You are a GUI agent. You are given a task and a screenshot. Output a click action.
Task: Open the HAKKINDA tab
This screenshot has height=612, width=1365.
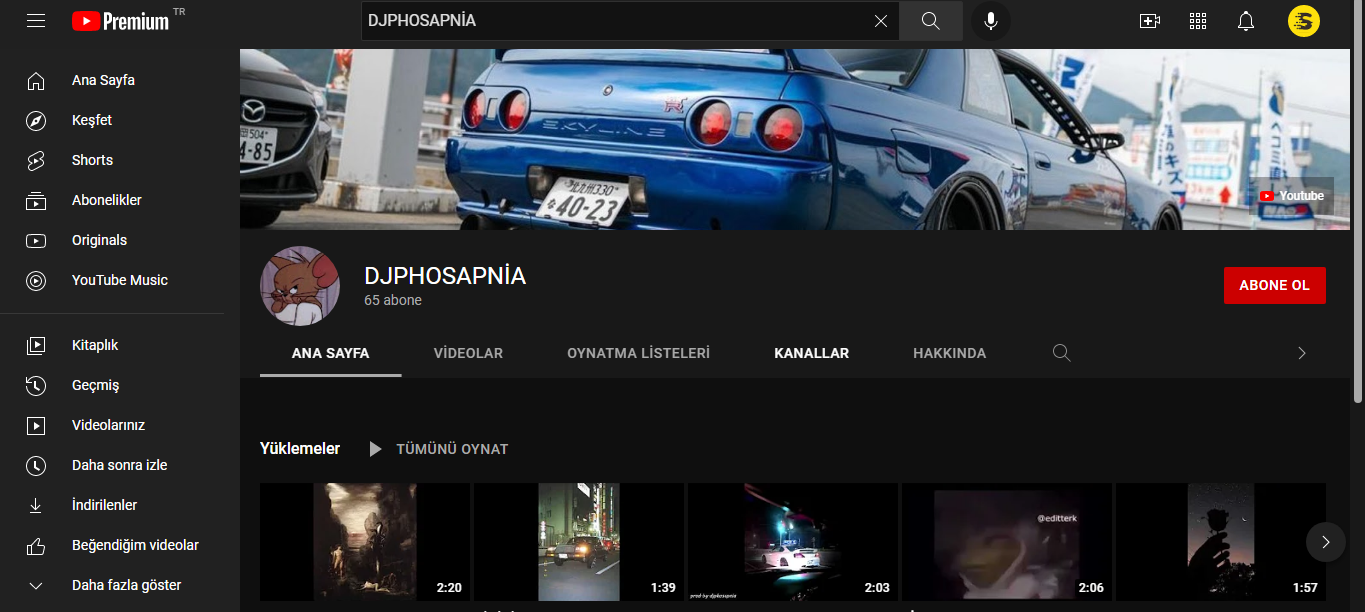[949, 353]
